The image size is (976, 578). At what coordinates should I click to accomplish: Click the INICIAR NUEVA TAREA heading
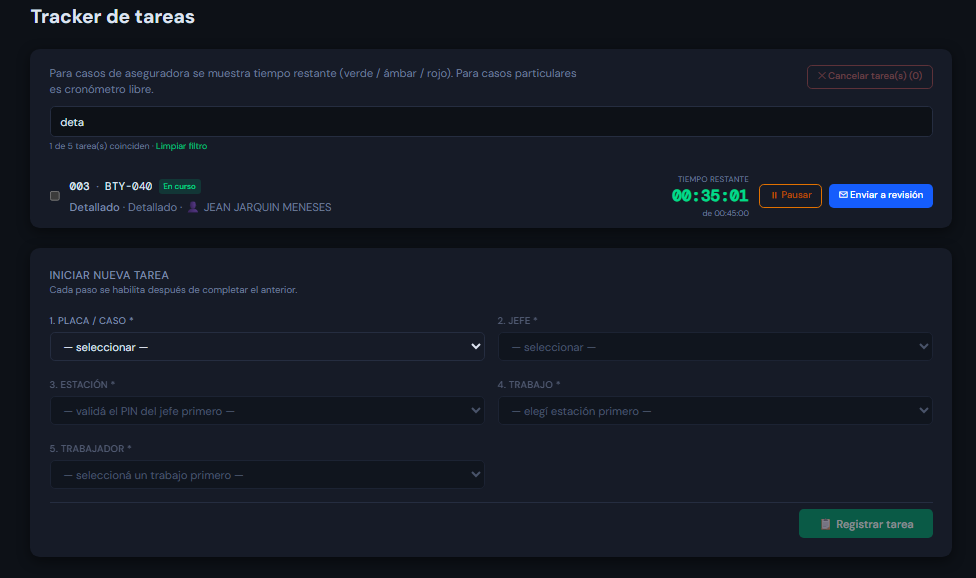point(109,275)
